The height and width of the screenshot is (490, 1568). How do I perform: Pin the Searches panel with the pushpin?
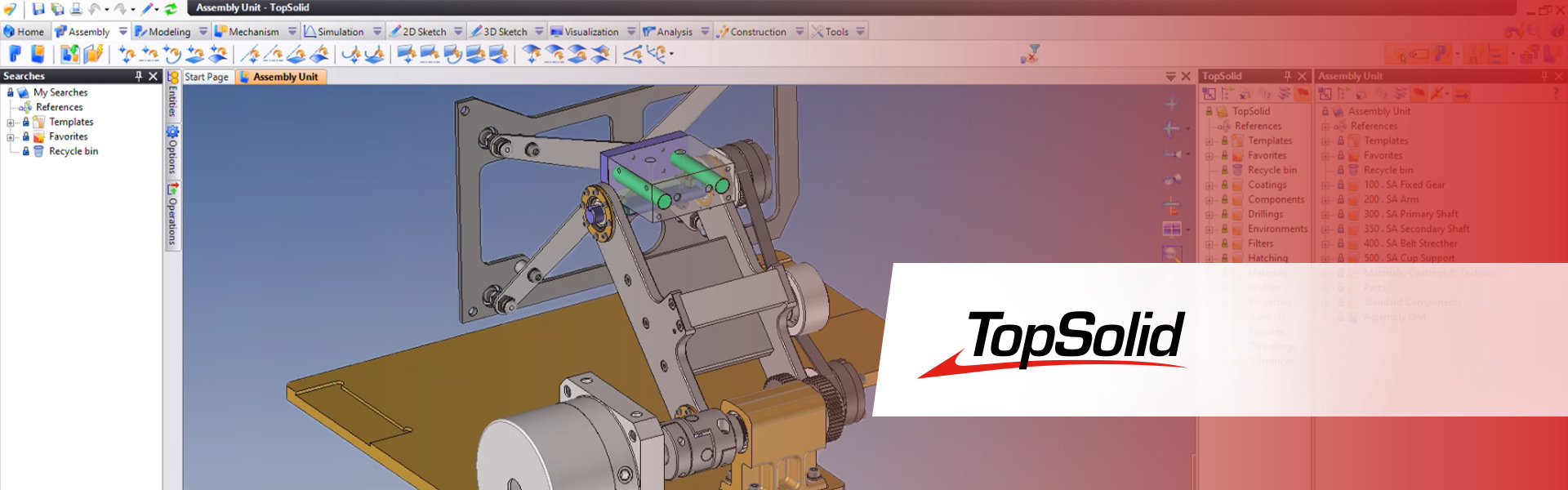pyautogui.click(x=138, y=76)
